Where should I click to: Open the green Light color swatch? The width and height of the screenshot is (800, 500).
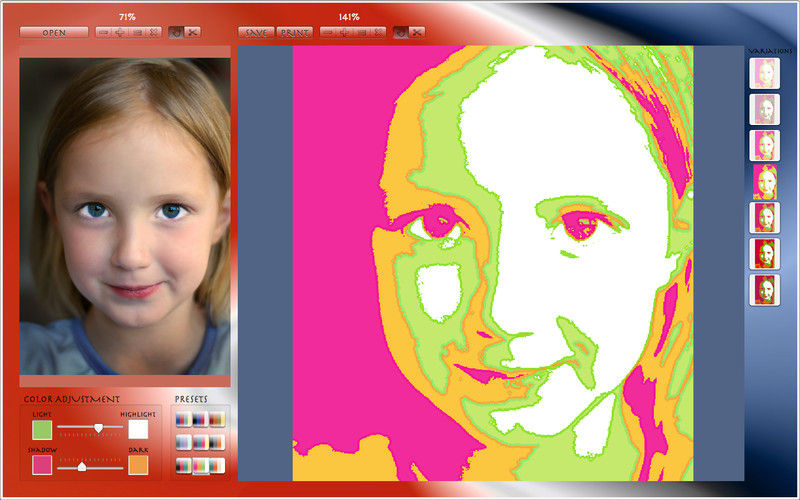[x=42, y=430]
